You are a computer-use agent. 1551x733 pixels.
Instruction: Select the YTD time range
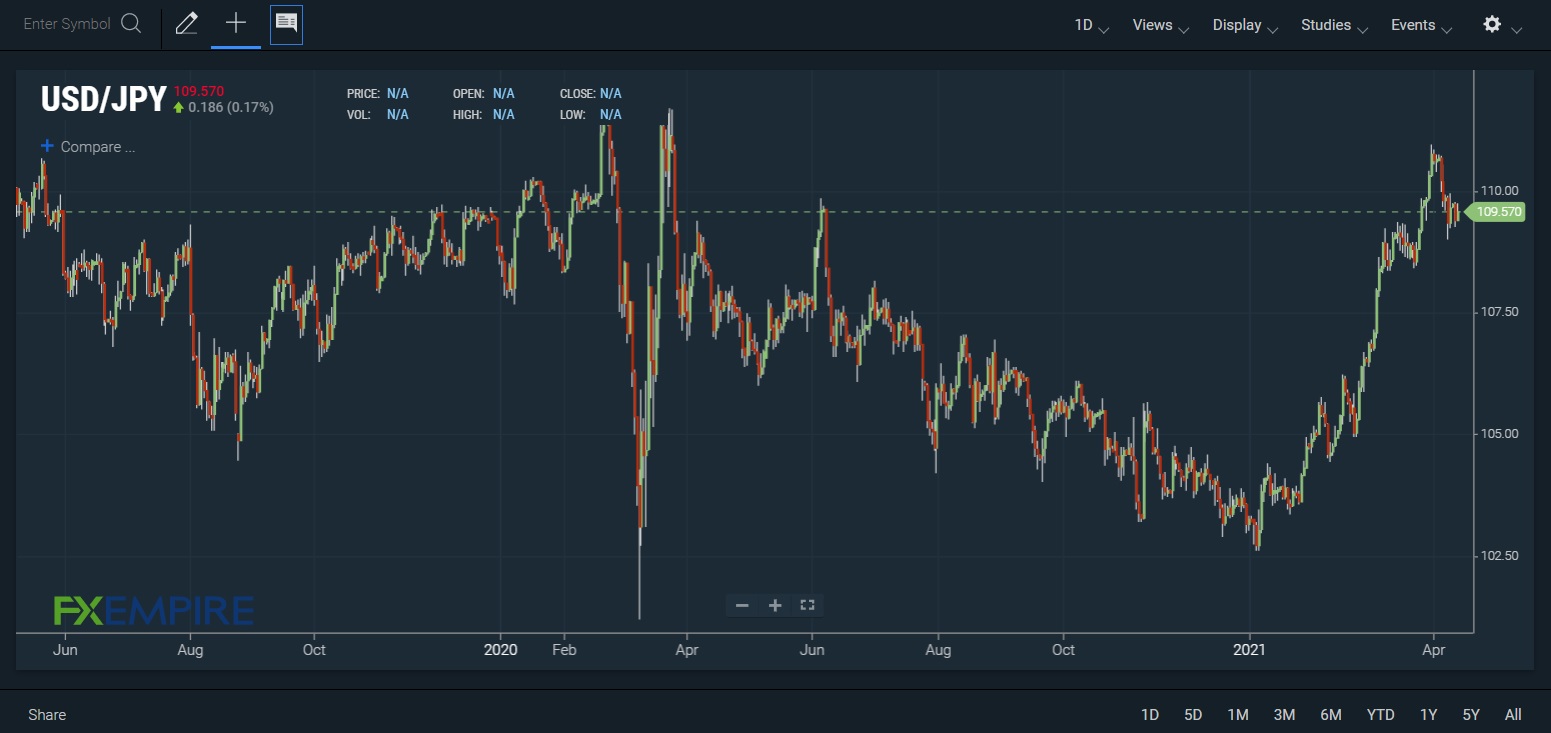1380,714
